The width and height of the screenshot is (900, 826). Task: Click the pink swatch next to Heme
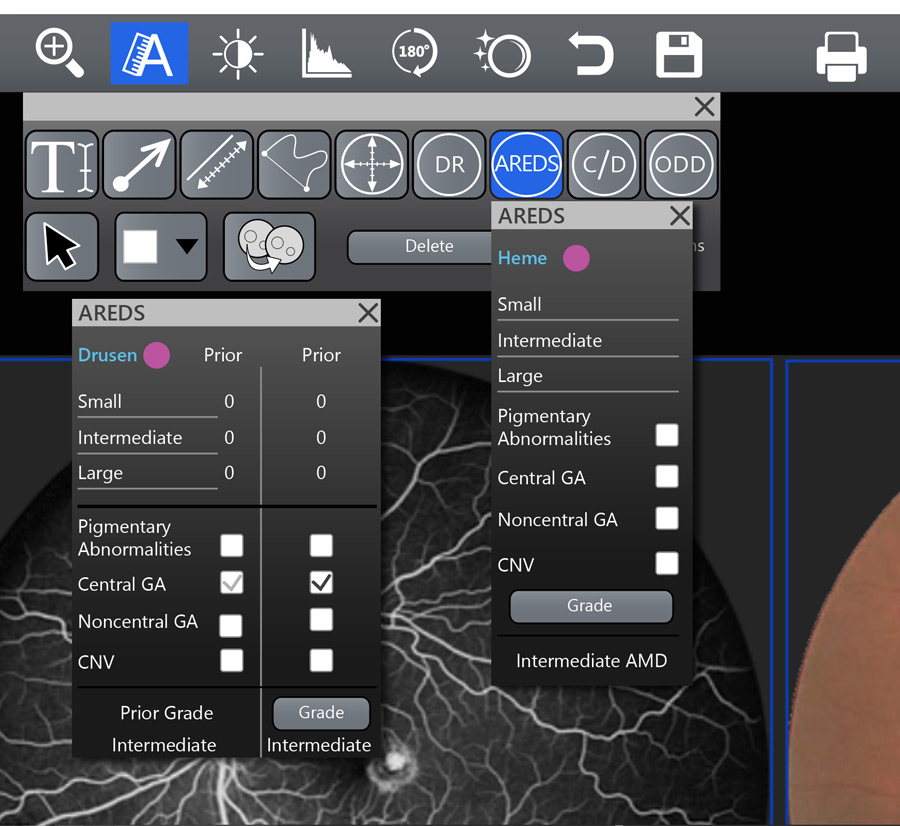(576, 258)
